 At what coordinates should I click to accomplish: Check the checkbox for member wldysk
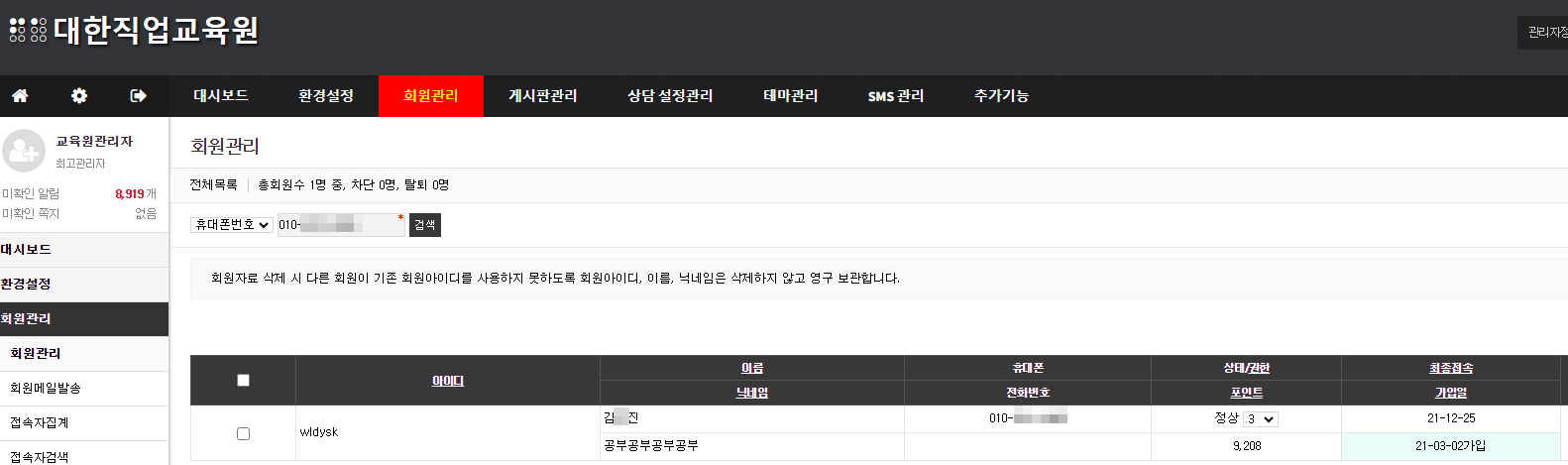point(243,433)
